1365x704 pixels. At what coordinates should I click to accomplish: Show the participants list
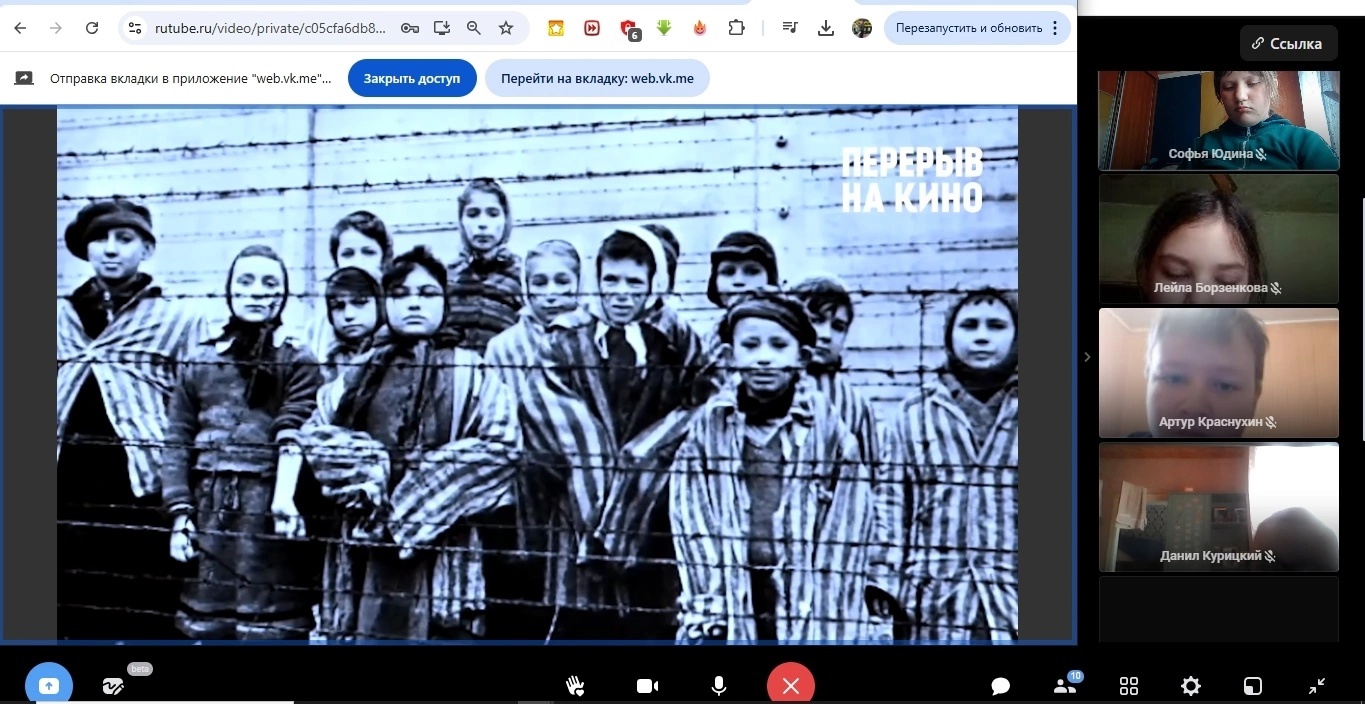pos(1065,686)
